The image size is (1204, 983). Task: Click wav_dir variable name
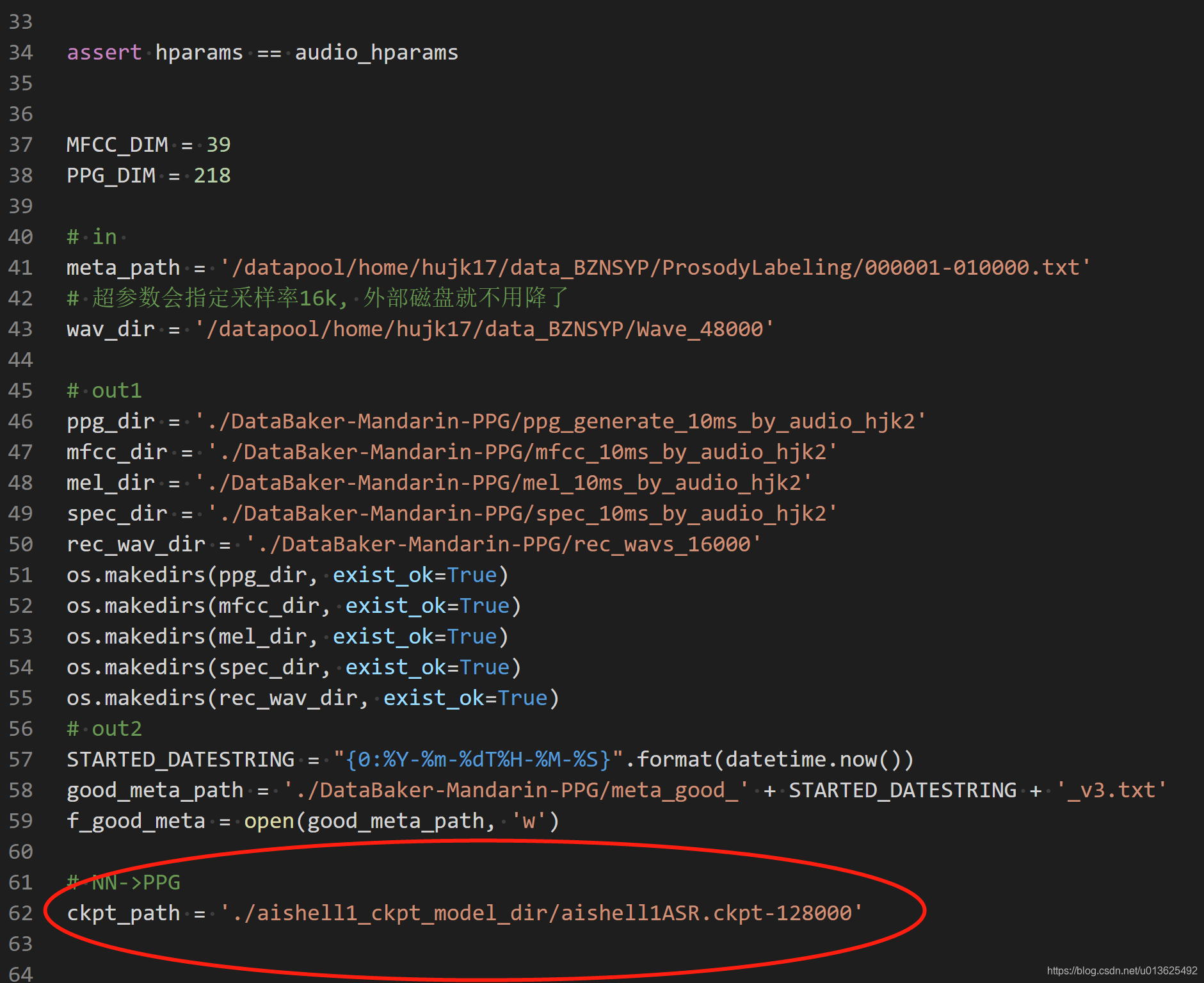coord(111,329)
